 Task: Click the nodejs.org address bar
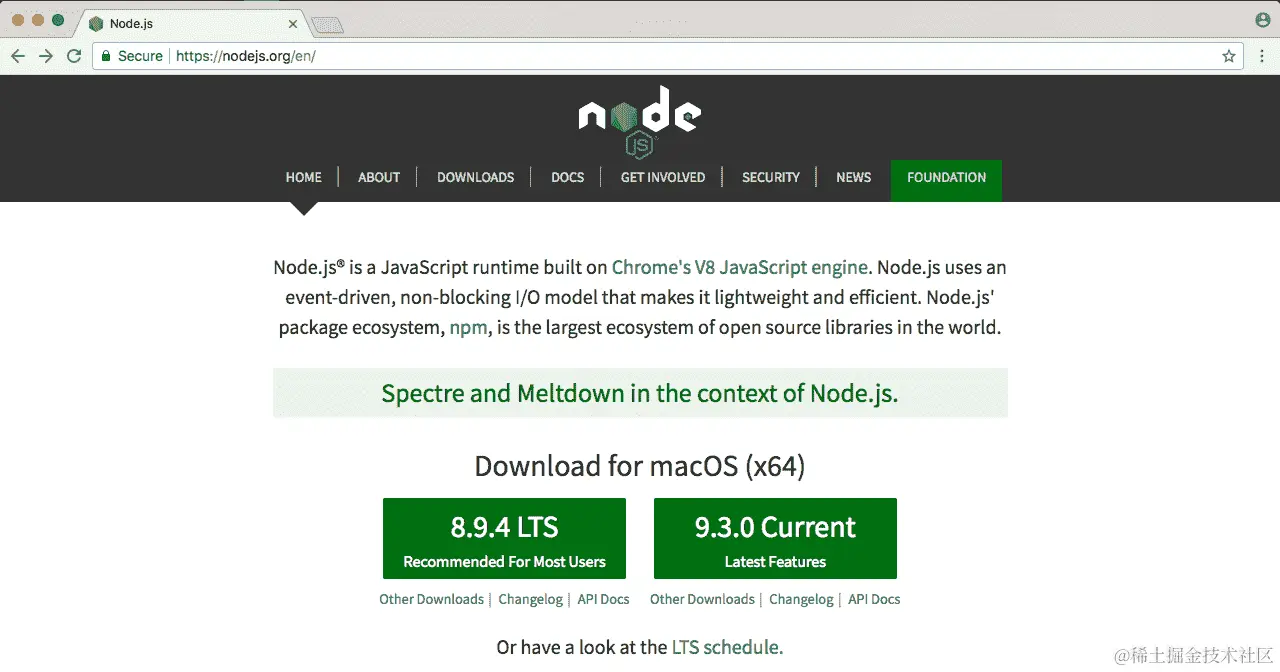point(667,56)
